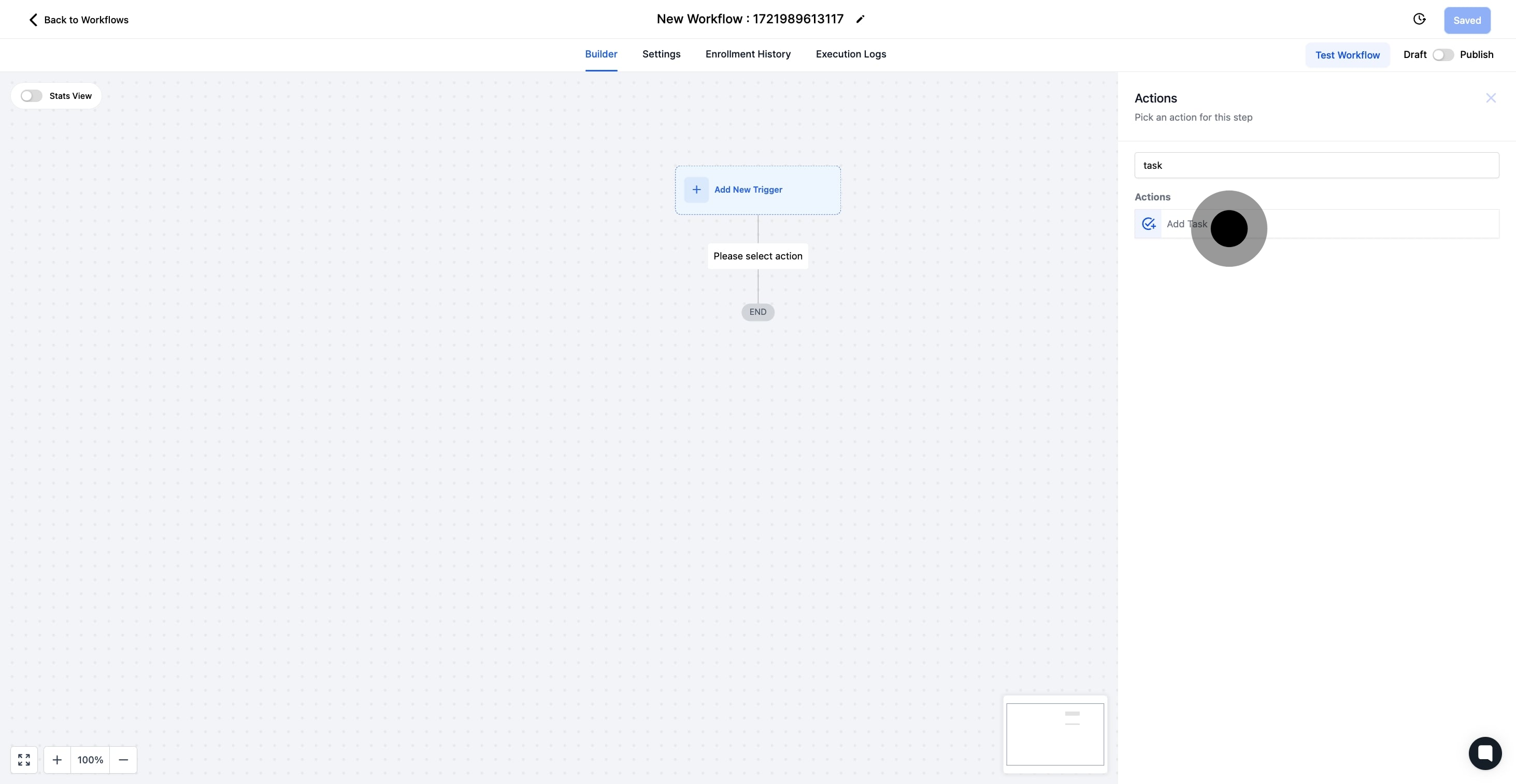Toggle the Draft/Publish switch
The width and height of the screenshot is (1516, 784).
(x=1443, y=55)
